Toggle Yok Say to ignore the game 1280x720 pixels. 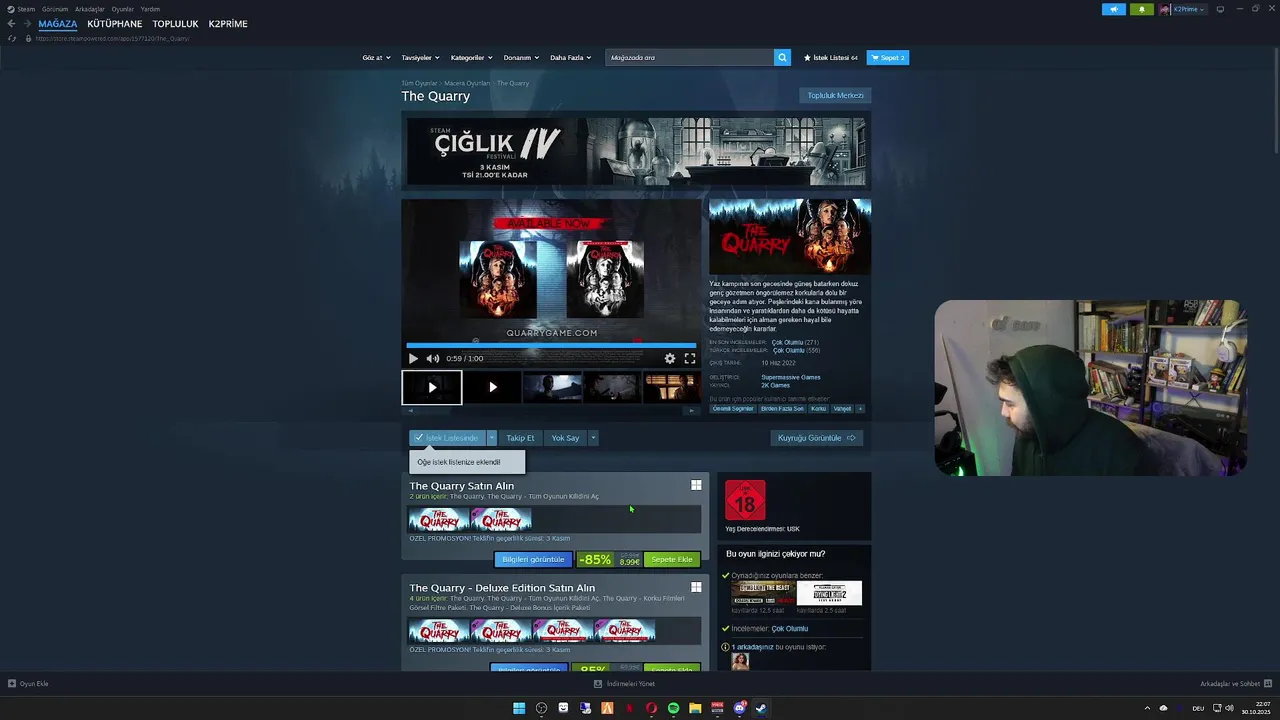tap(565, 438)
